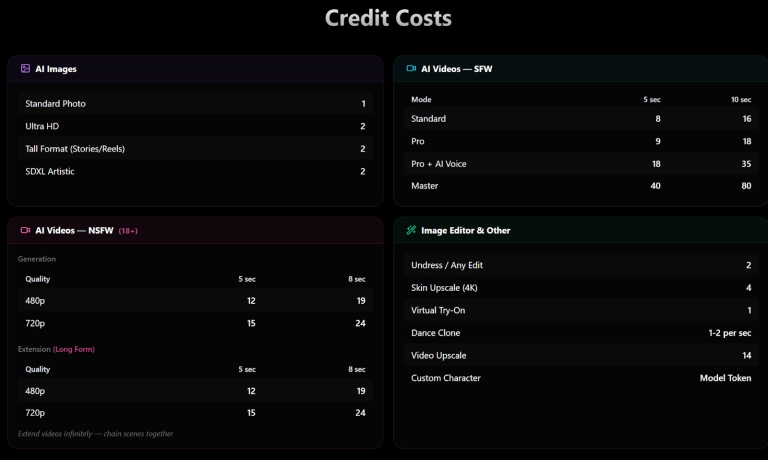Click the Extend videos infinitely footnote
The height and width of the screenshot is (460, 768).
click(96, 434)
